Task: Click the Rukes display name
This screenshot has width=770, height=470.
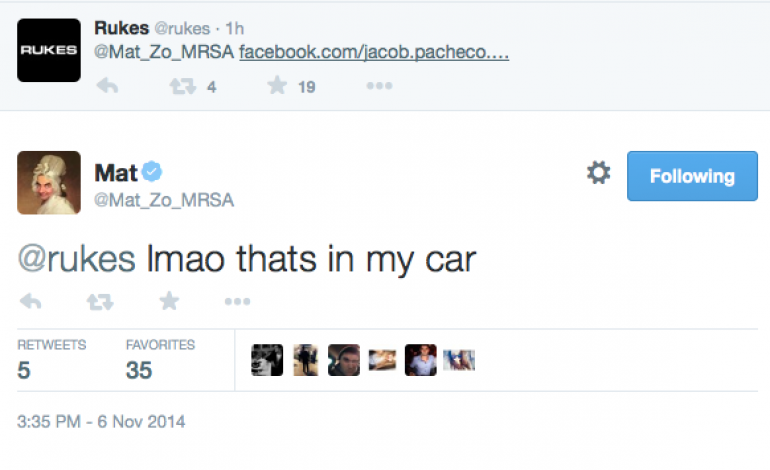Action: tap(121, 29)
